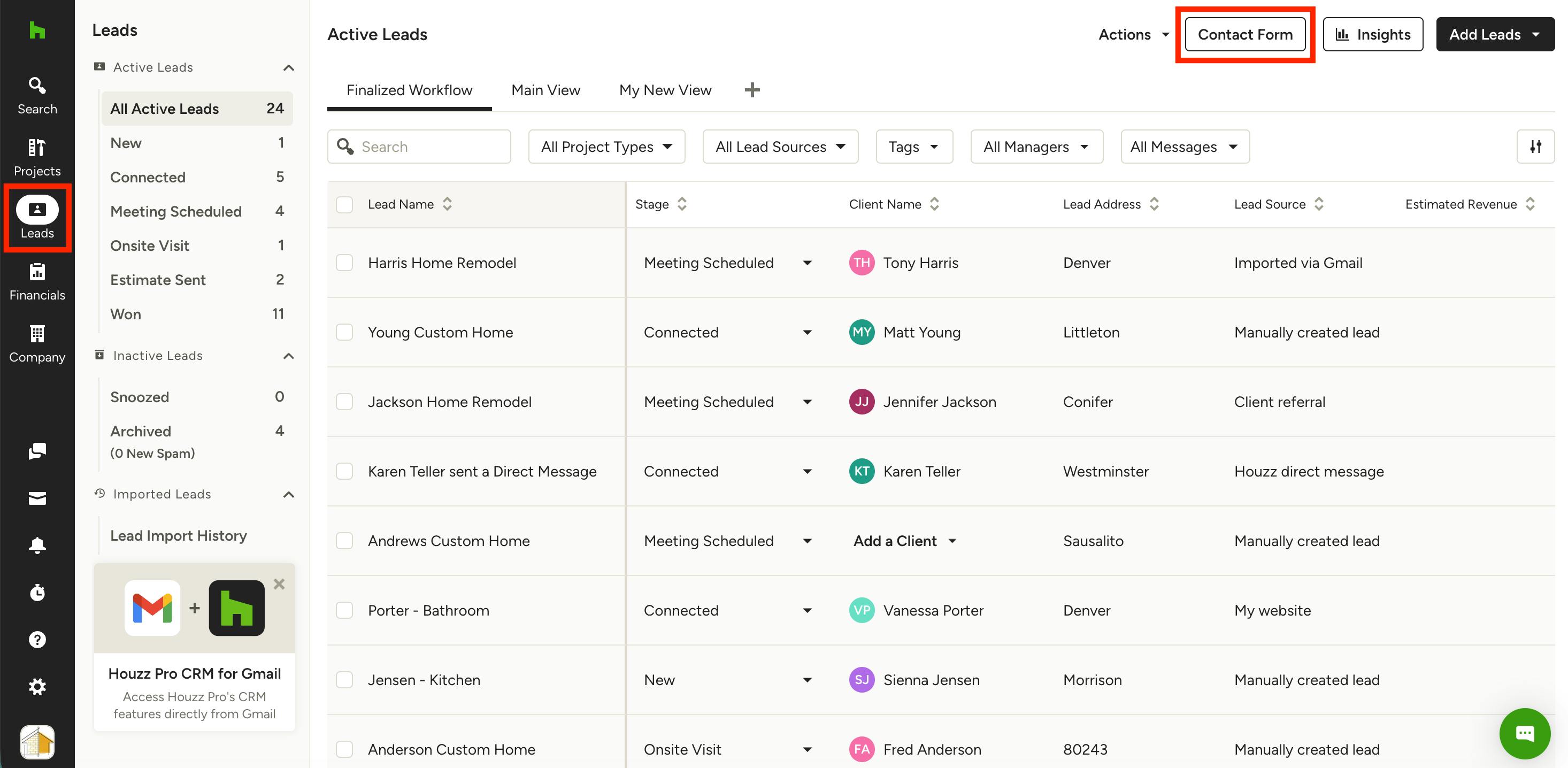The image size is (1568, 768).
Task: Open the All Managers filter
Action: tap(1036, 147)
